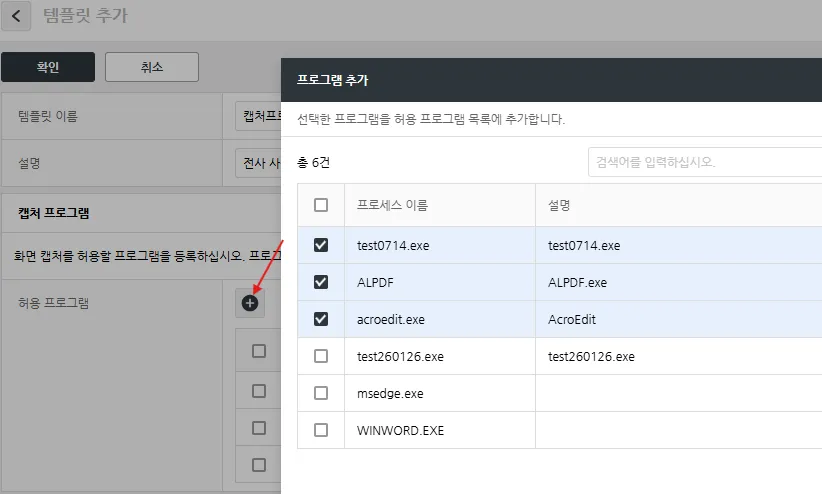Add program with the plus icon

coord(250,303)
